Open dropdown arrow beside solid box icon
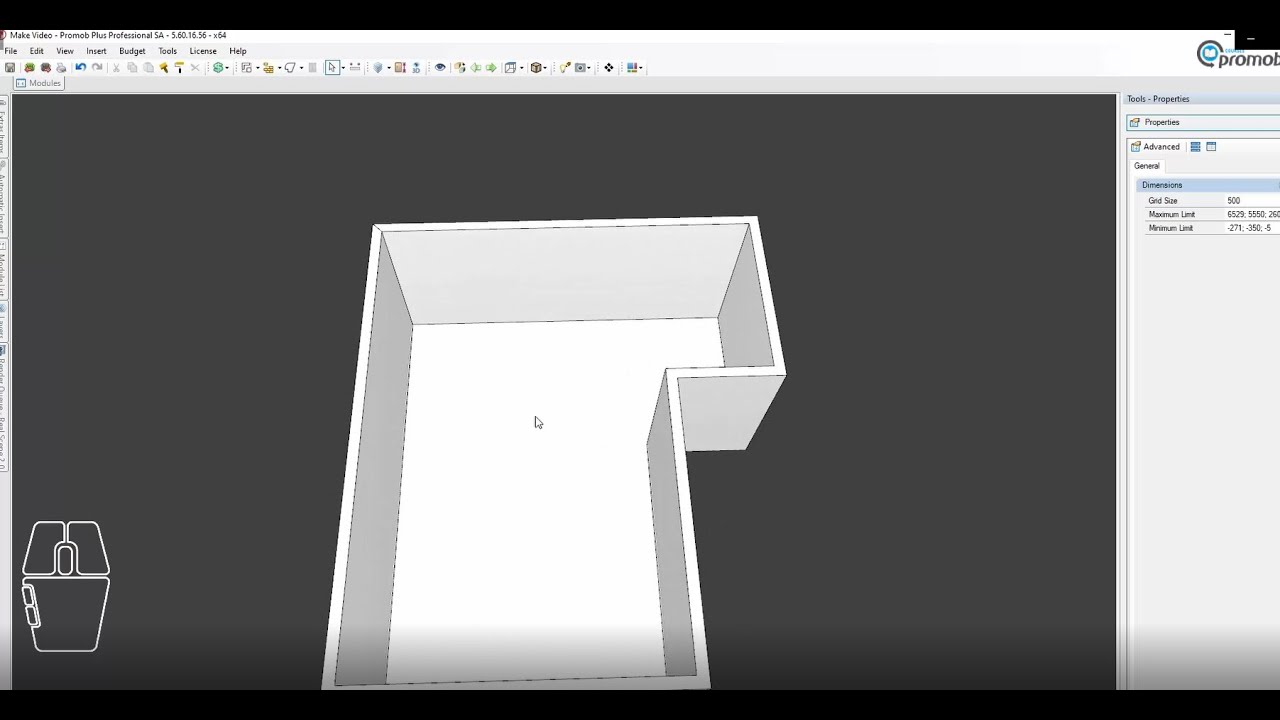 (545, 68)
